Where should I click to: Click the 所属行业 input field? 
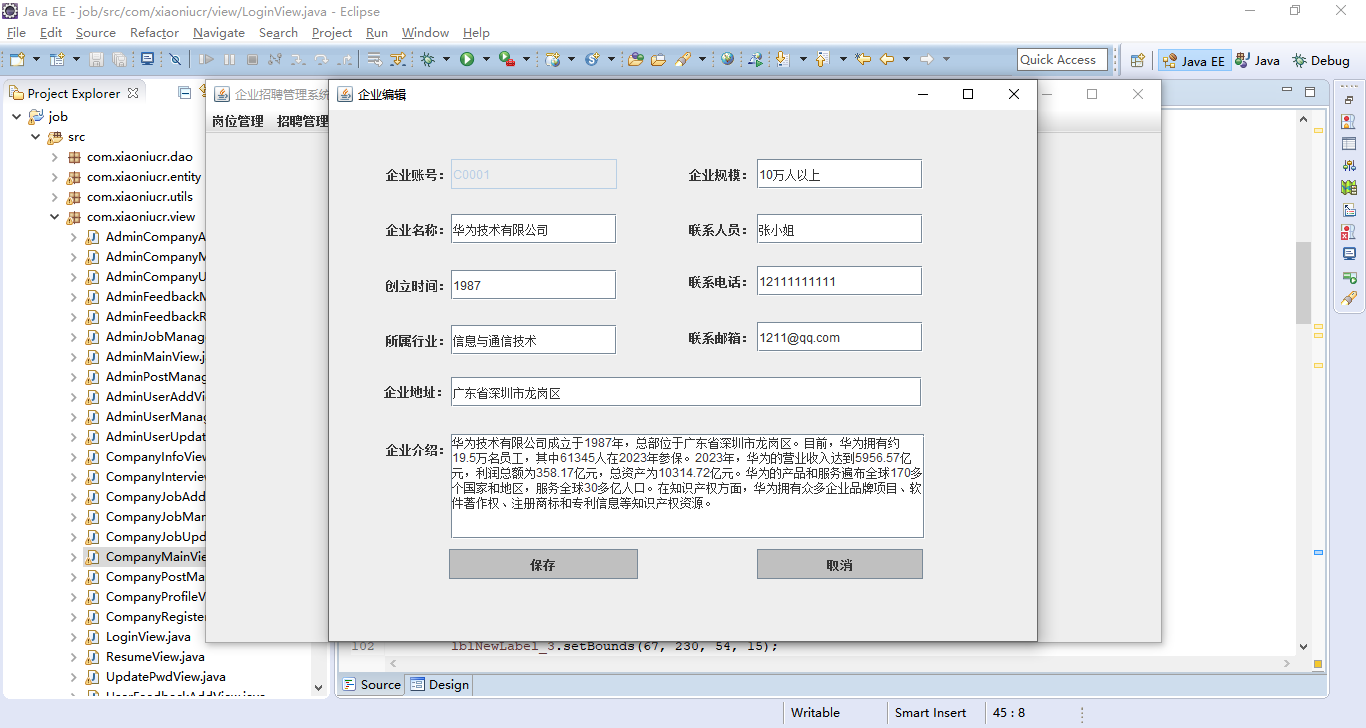click(x=533, y=340)
